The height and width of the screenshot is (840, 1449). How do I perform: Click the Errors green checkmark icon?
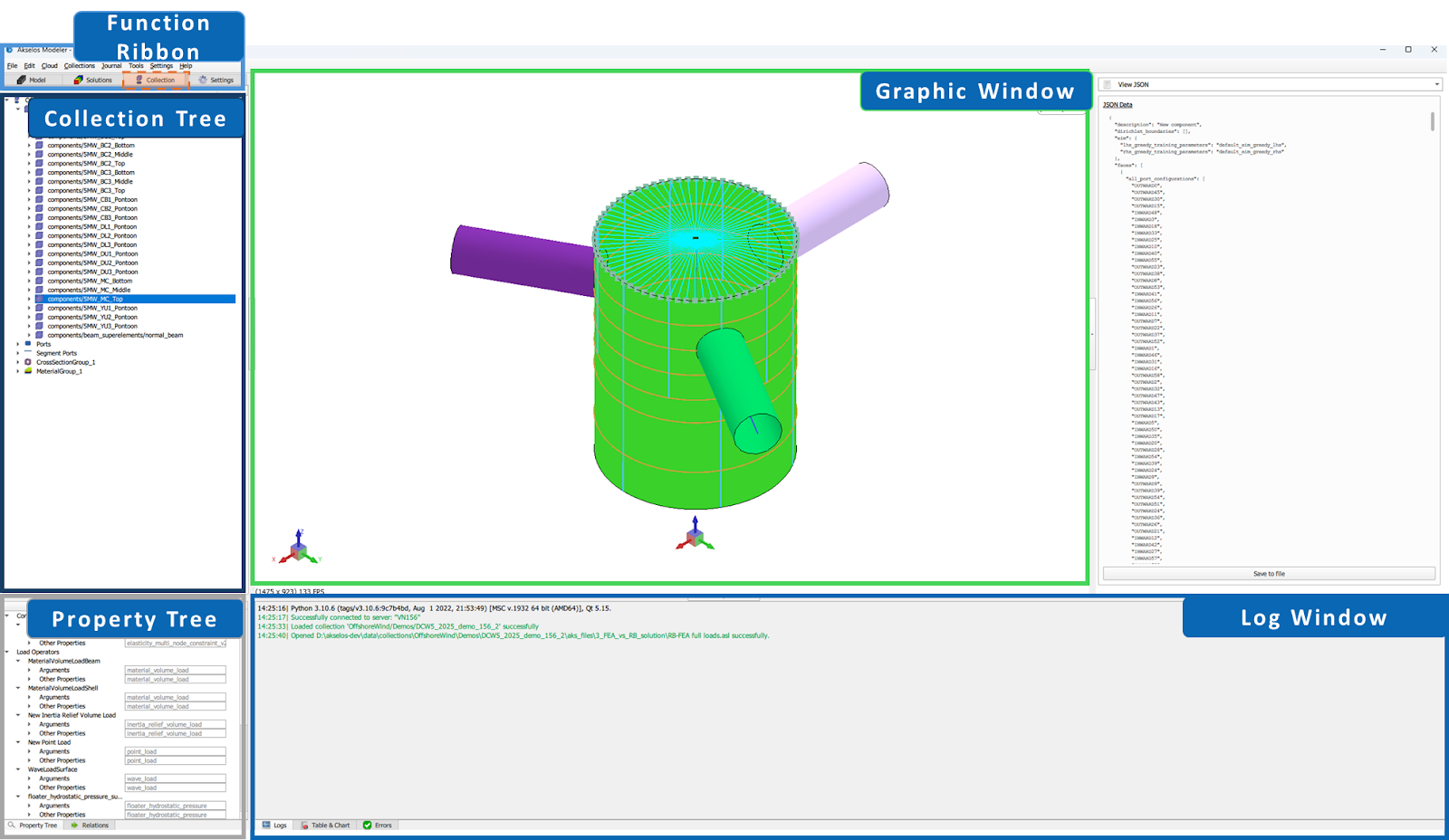(368, 825)
